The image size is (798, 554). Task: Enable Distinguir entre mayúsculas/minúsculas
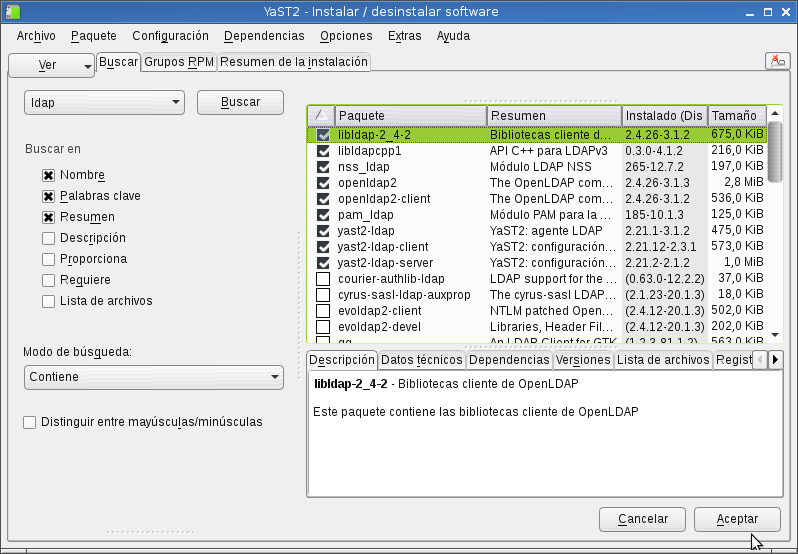click(30, 422)
